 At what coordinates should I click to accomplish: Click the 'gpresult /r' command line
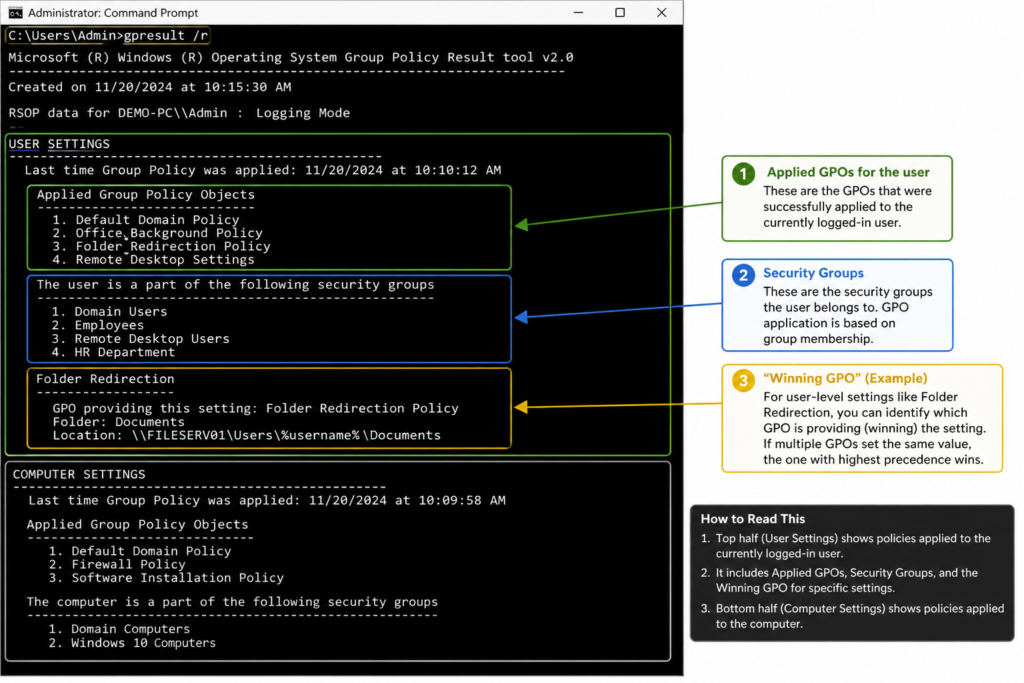[108, 35]
